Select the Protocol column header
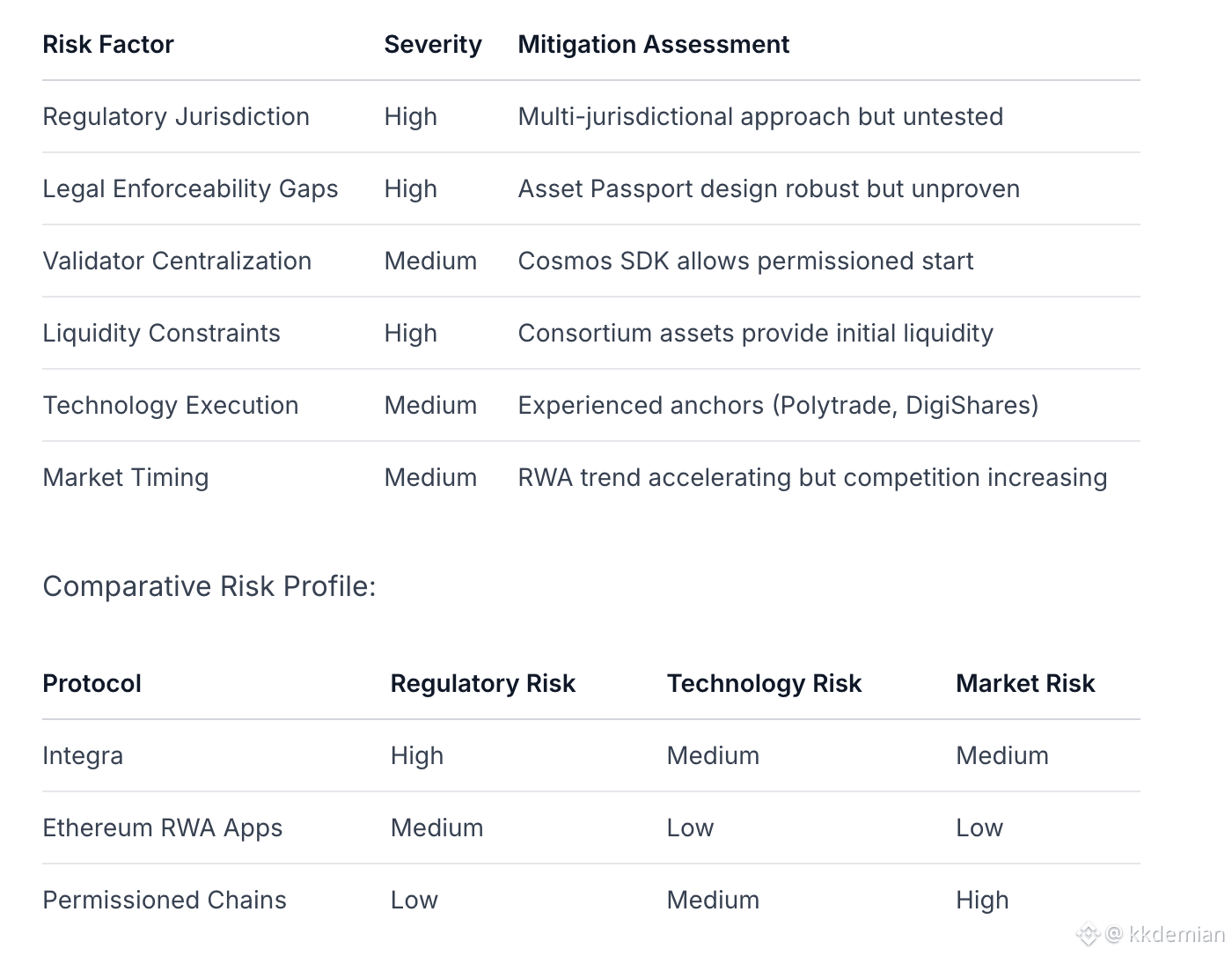1232x956 pixels. (92, 684)
